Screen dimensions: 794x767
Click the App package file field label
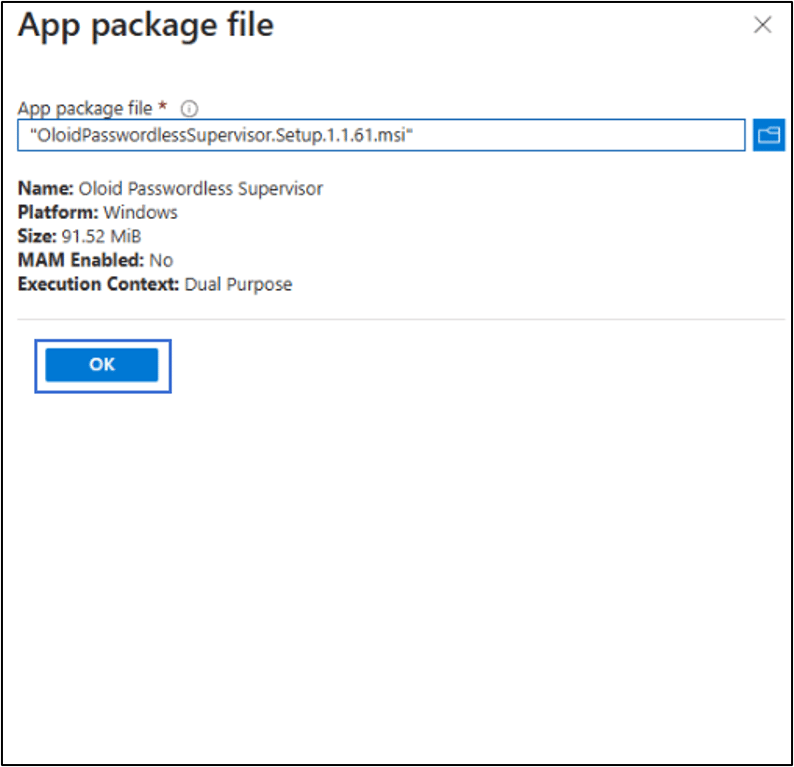[x=85, y=108]
